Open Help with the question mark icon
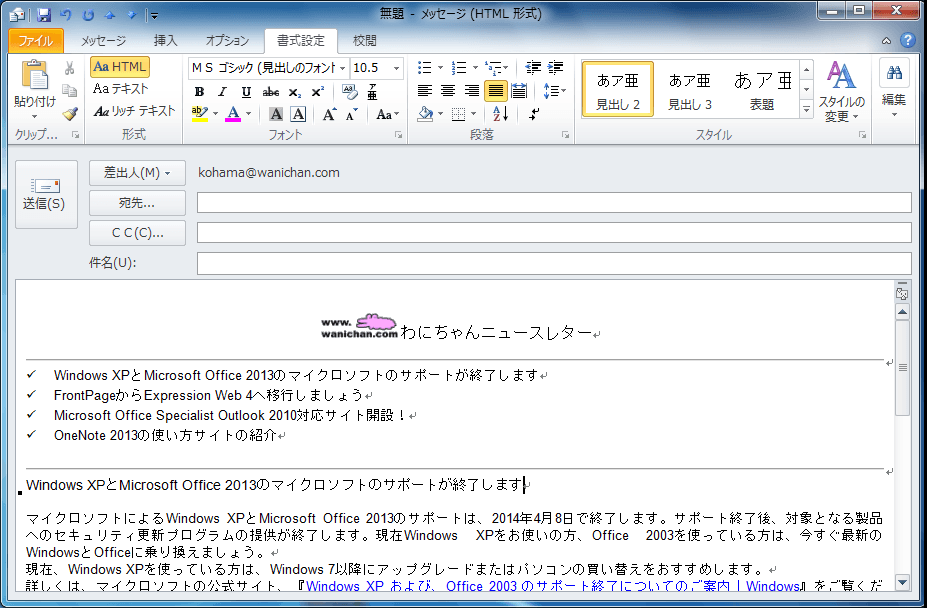The width and height of the screenshot is (927, 608). [907, 40]
